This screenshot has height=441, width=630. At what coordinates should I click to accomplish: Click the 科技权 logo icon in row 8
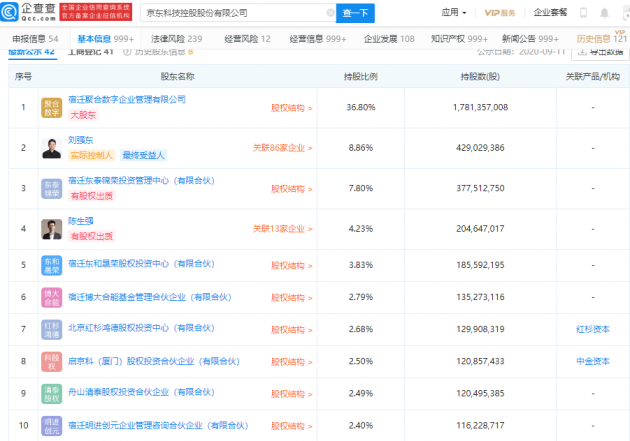click(51, 361)
